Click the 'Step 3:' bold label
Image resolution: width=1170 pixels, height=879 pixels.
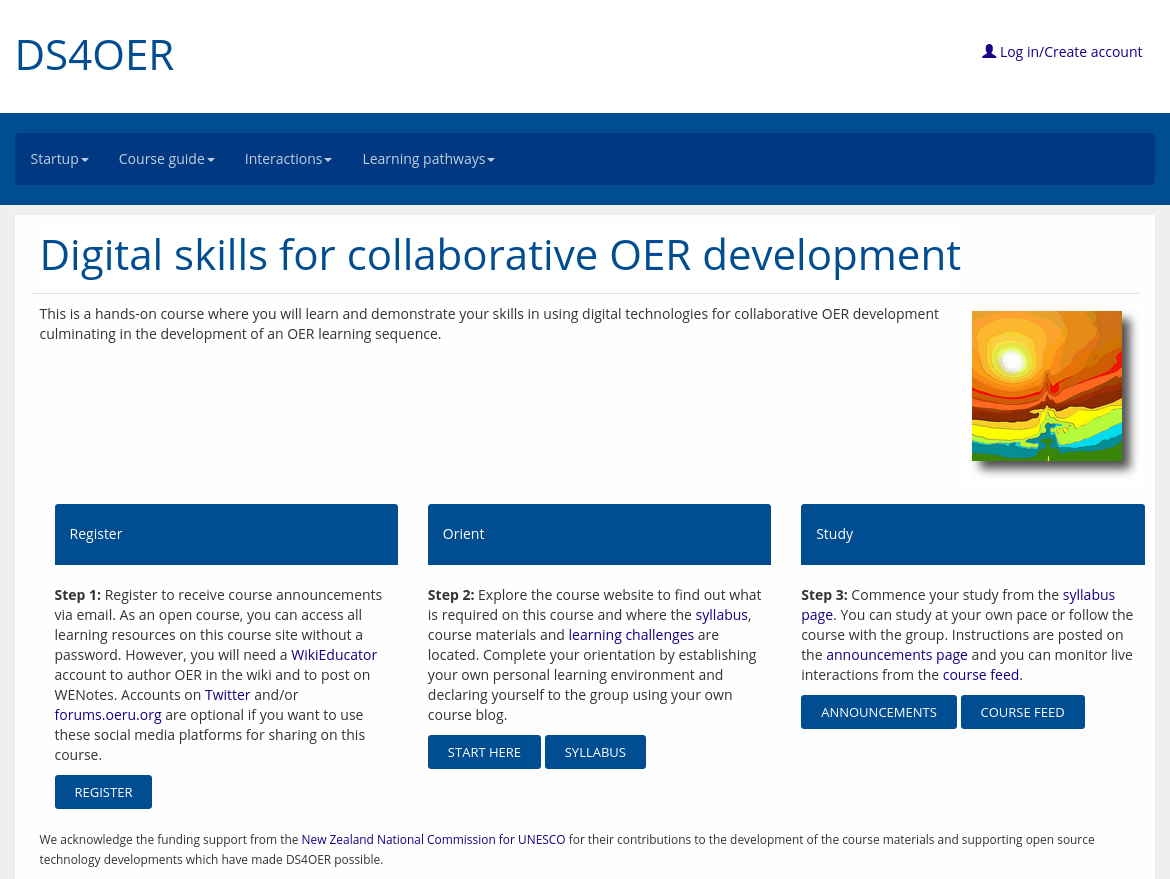pyautogui.click(x=825, y=595)
